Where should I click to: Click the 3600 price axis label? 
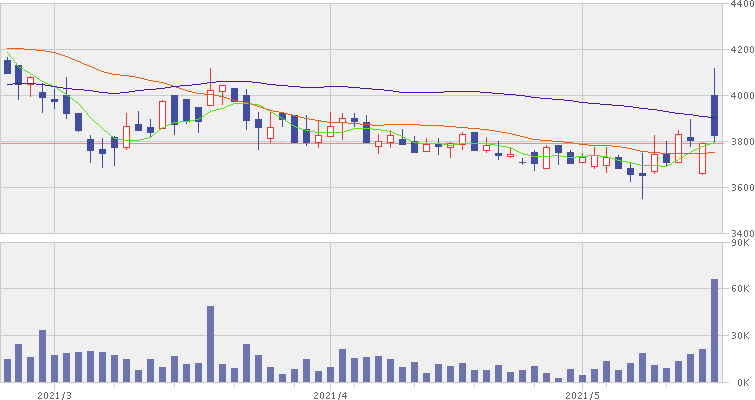tap(740, 188)
